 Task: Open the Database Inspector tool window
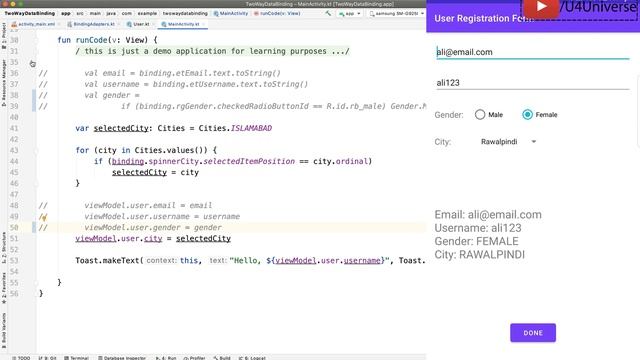pyautogui.click(x=122, y=358)
